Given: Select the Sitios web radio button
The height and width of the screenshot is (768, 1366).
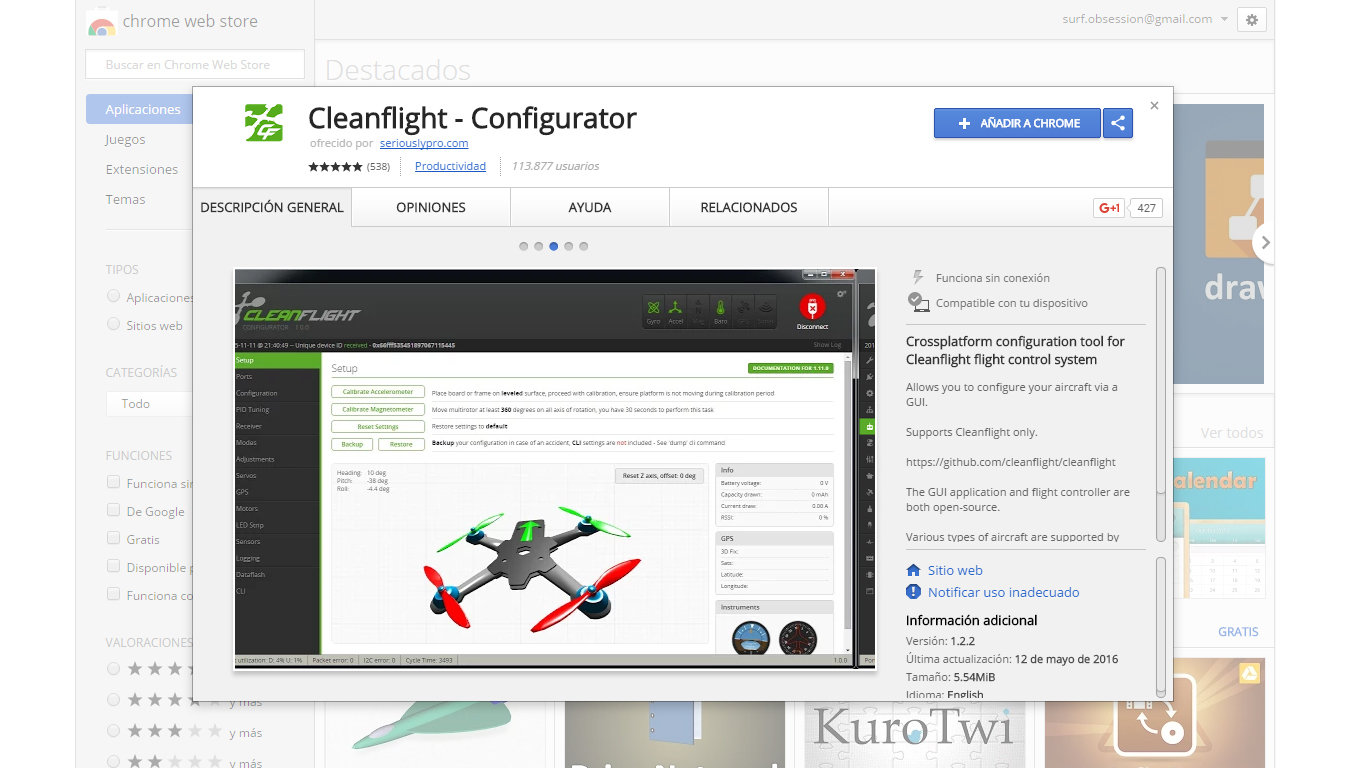Looking at the screenshot, I should 113,324.
